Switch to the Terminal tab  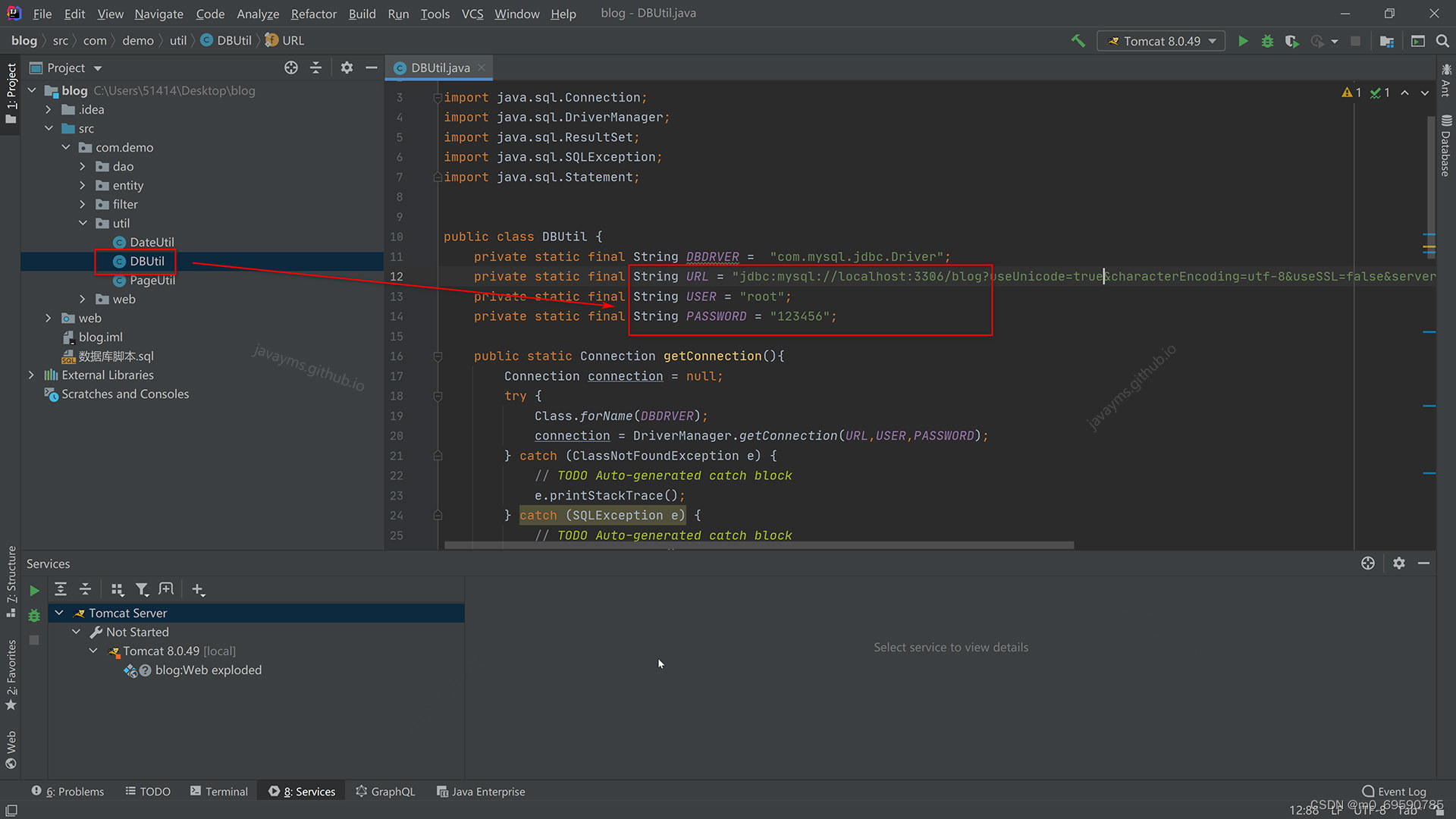click(x=218, y=791)
